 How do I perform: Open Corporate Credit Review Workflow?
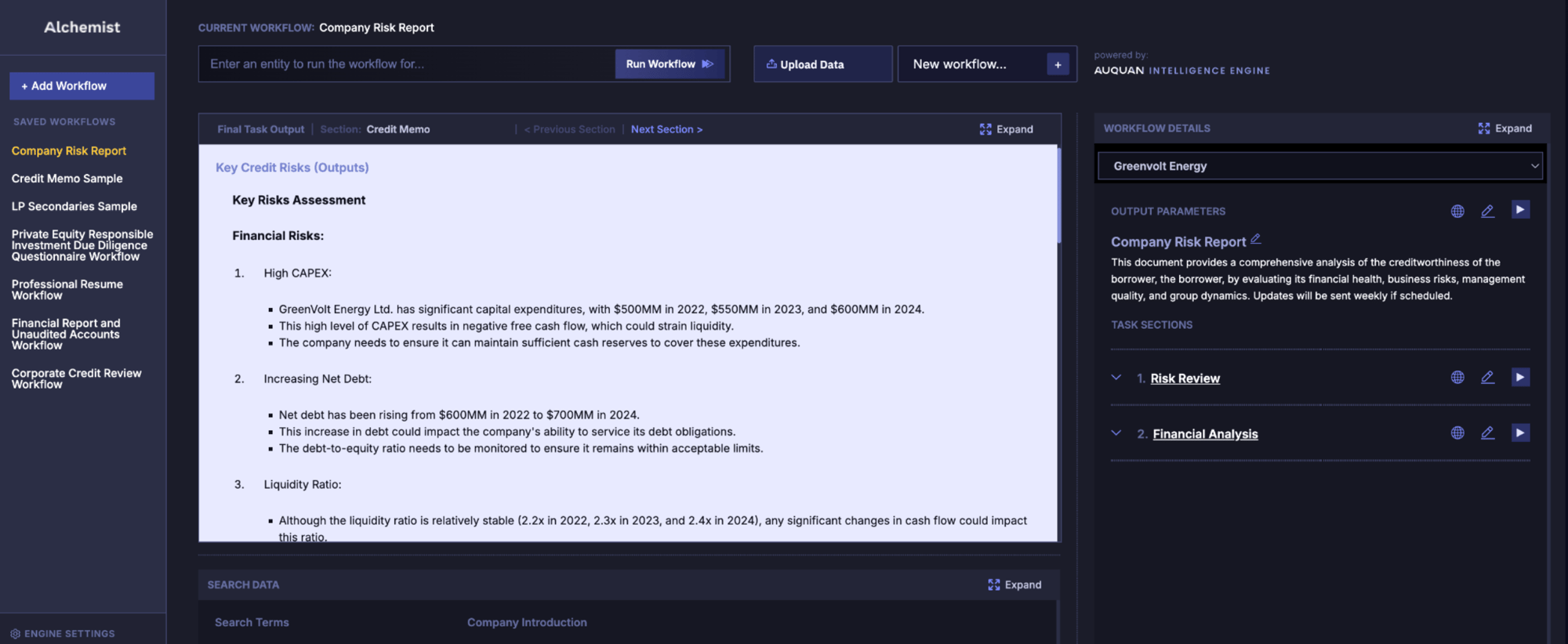click(77, 378)
